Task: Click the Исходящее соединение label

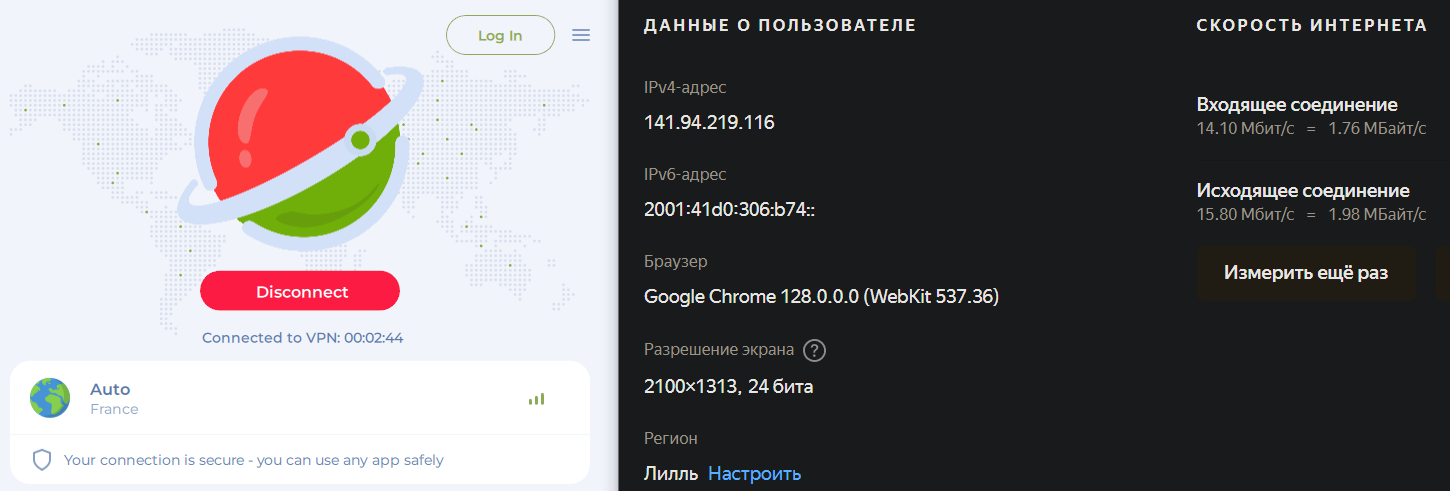Action: pyautogui.click(x=1303, y=191)
